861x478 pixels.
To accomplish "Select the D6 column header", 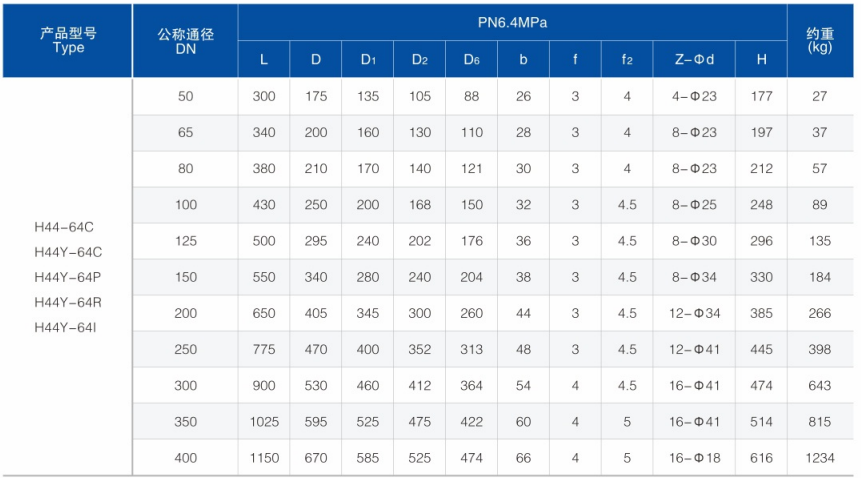I will (471, 59).
